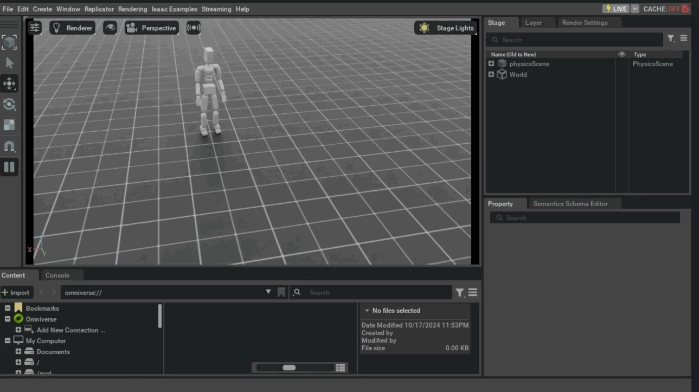Activate the Scale tool
This screenshot has width=699, height=392.
point(9,125)
